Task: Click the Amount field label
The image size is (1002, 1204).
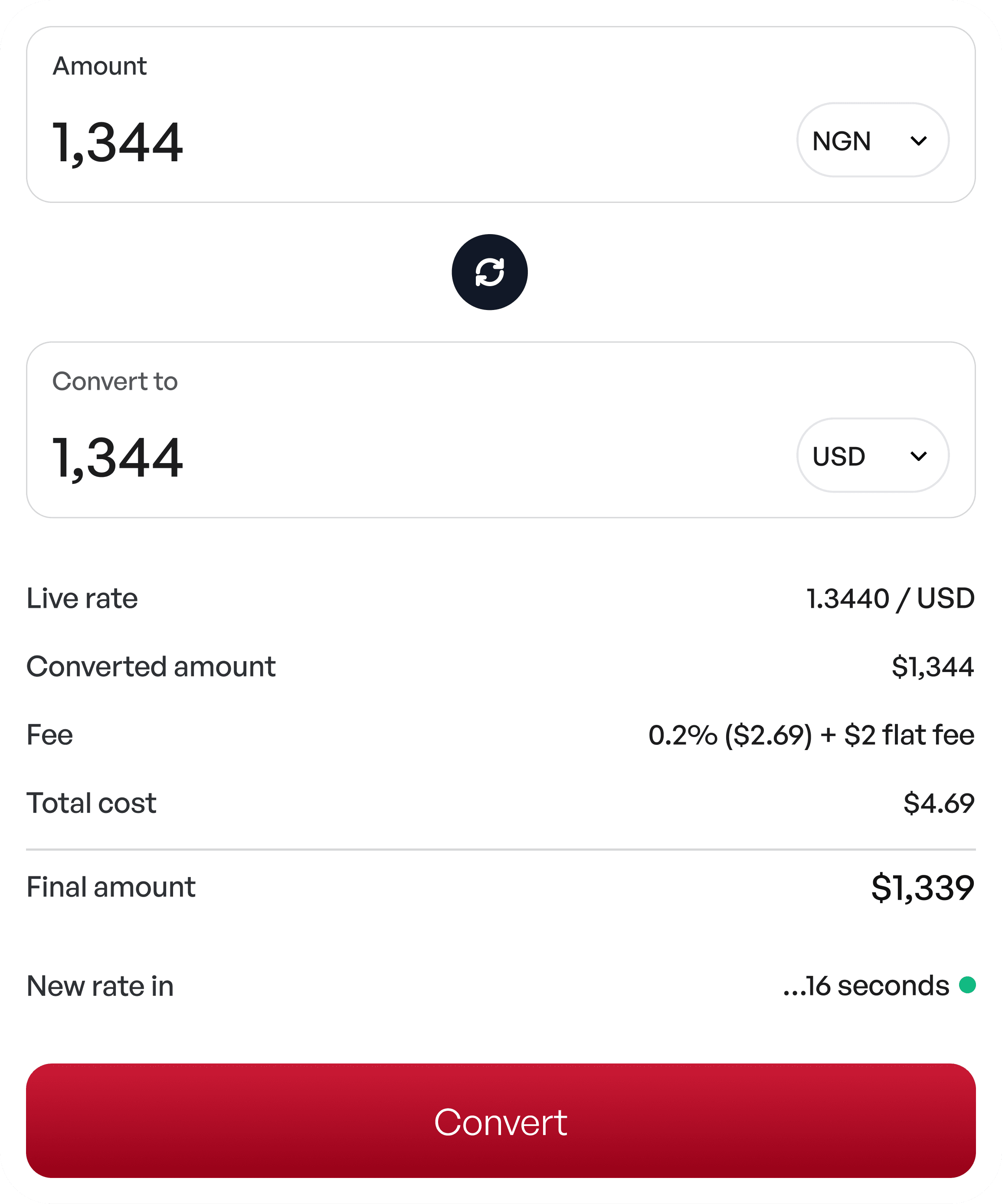Action: (100, 66)
